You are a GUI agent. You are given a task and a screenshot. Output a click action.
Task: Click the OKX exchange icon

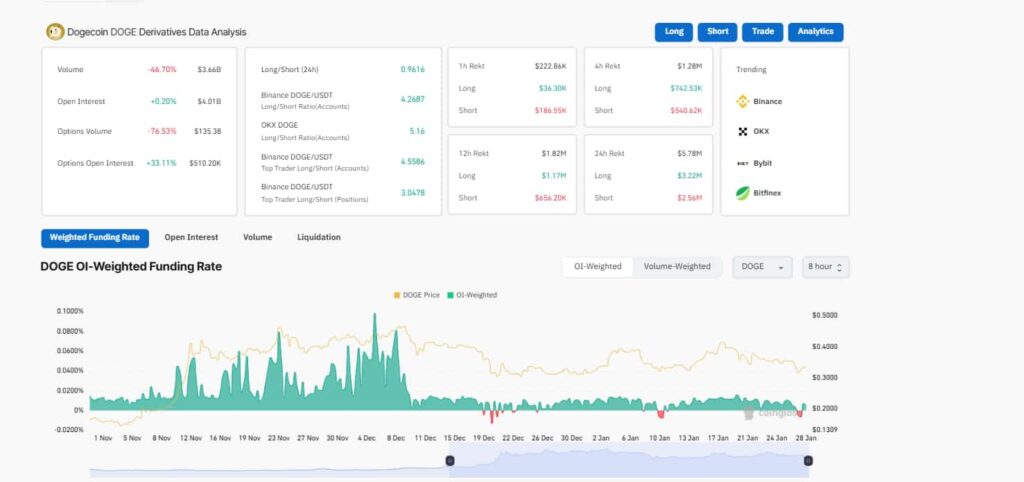tap(743, 131)
